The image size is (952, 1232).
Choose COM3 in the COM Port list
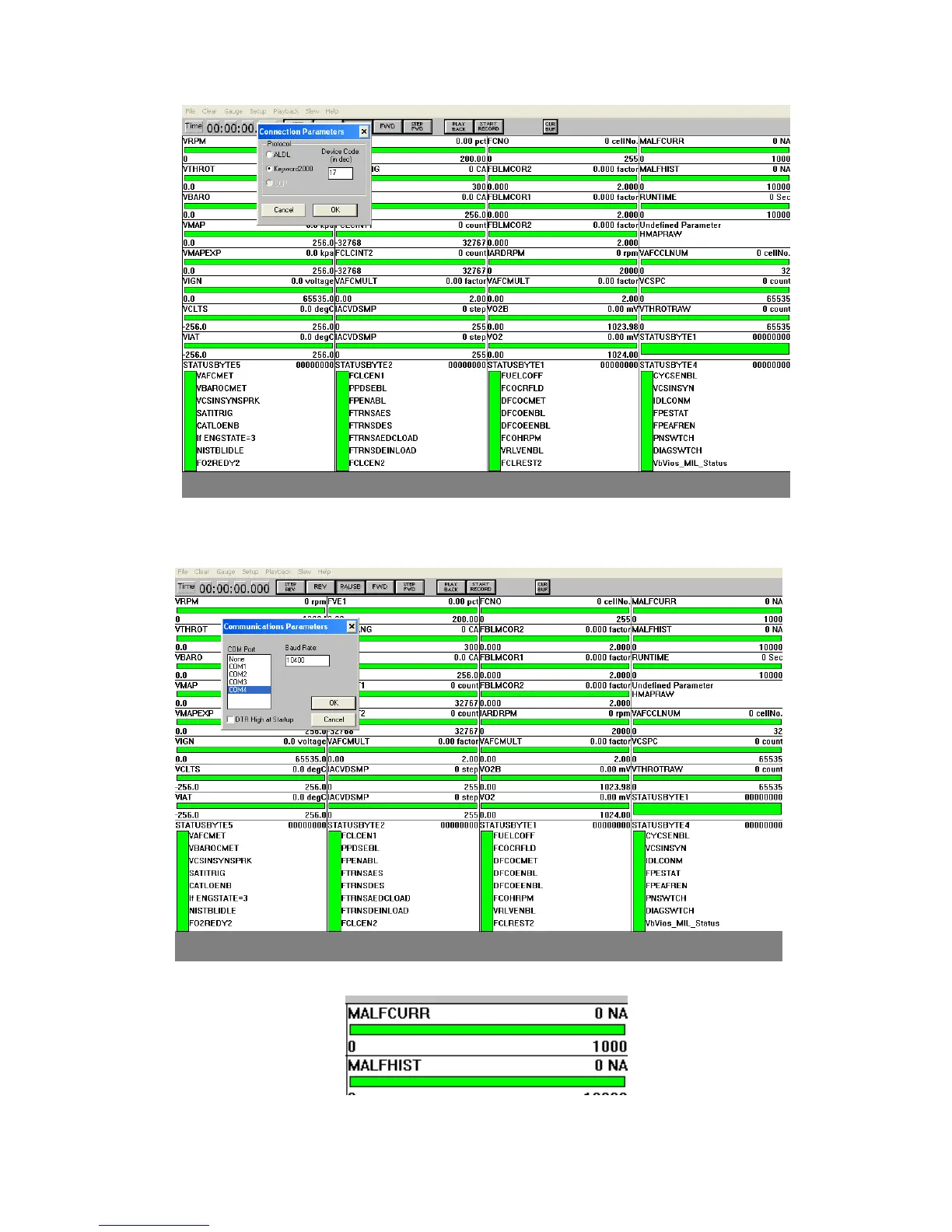click(249, 682)
